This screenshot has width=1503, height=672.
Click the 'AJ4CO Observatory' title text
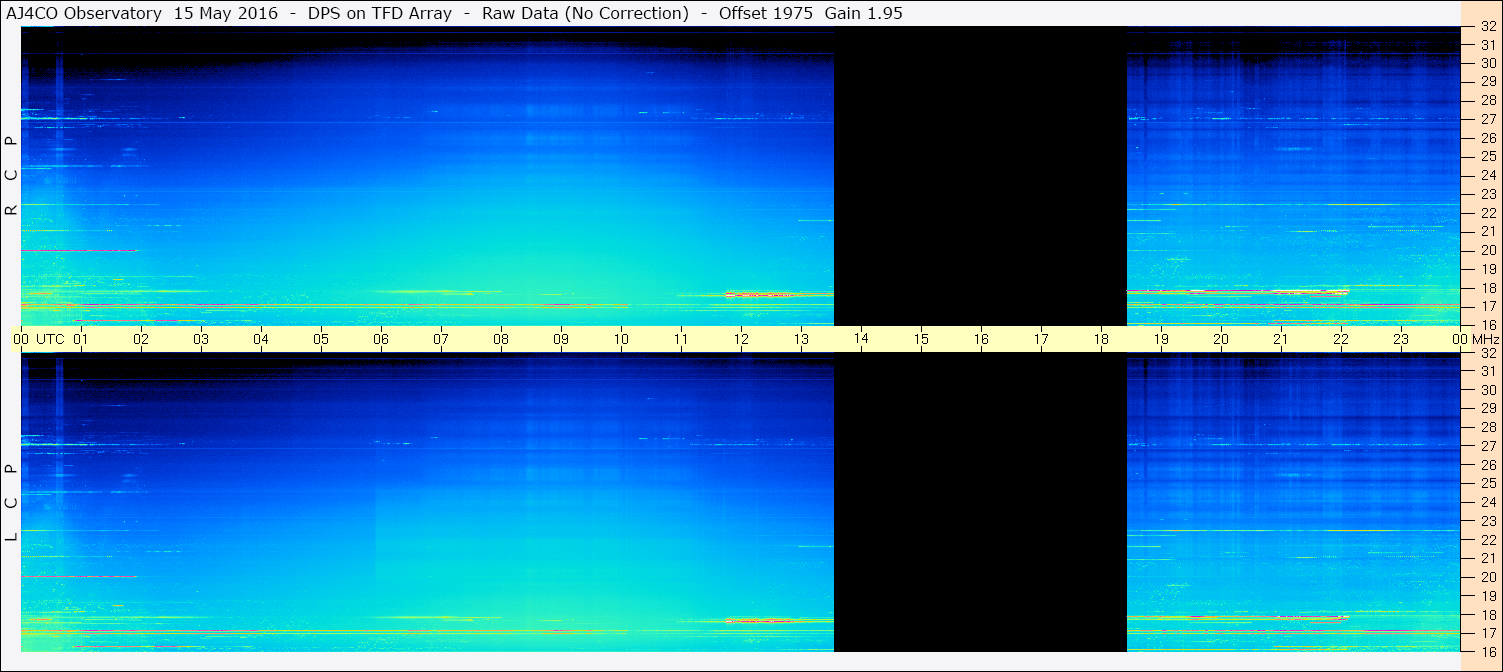[84, 14]
